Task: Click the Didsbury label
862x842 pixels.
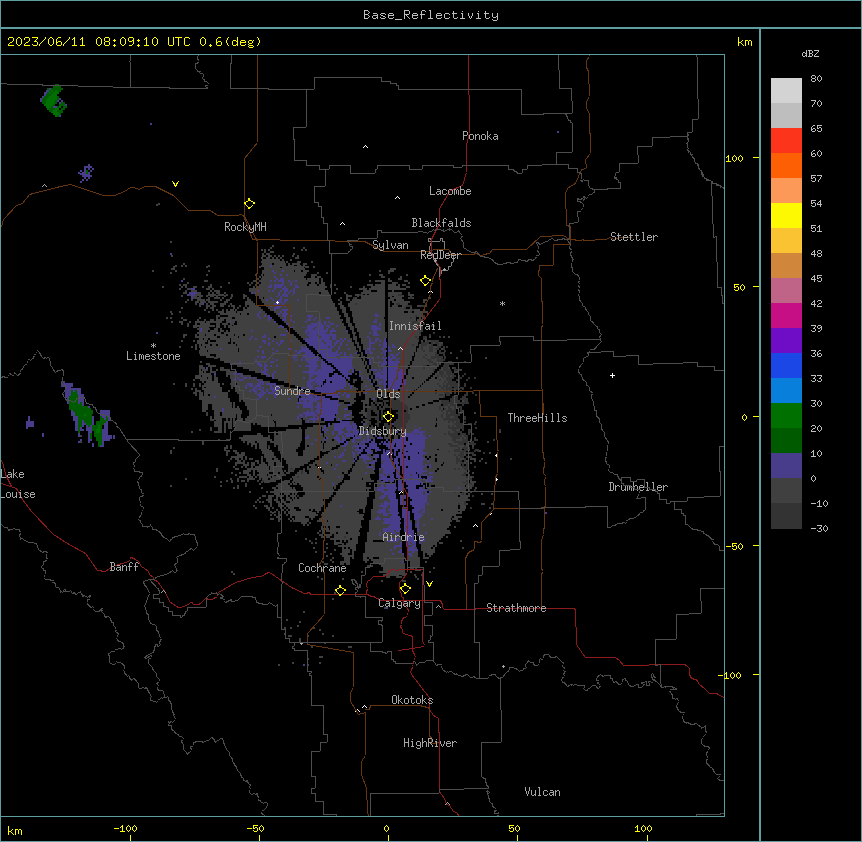Action: (x=383, y=431)
